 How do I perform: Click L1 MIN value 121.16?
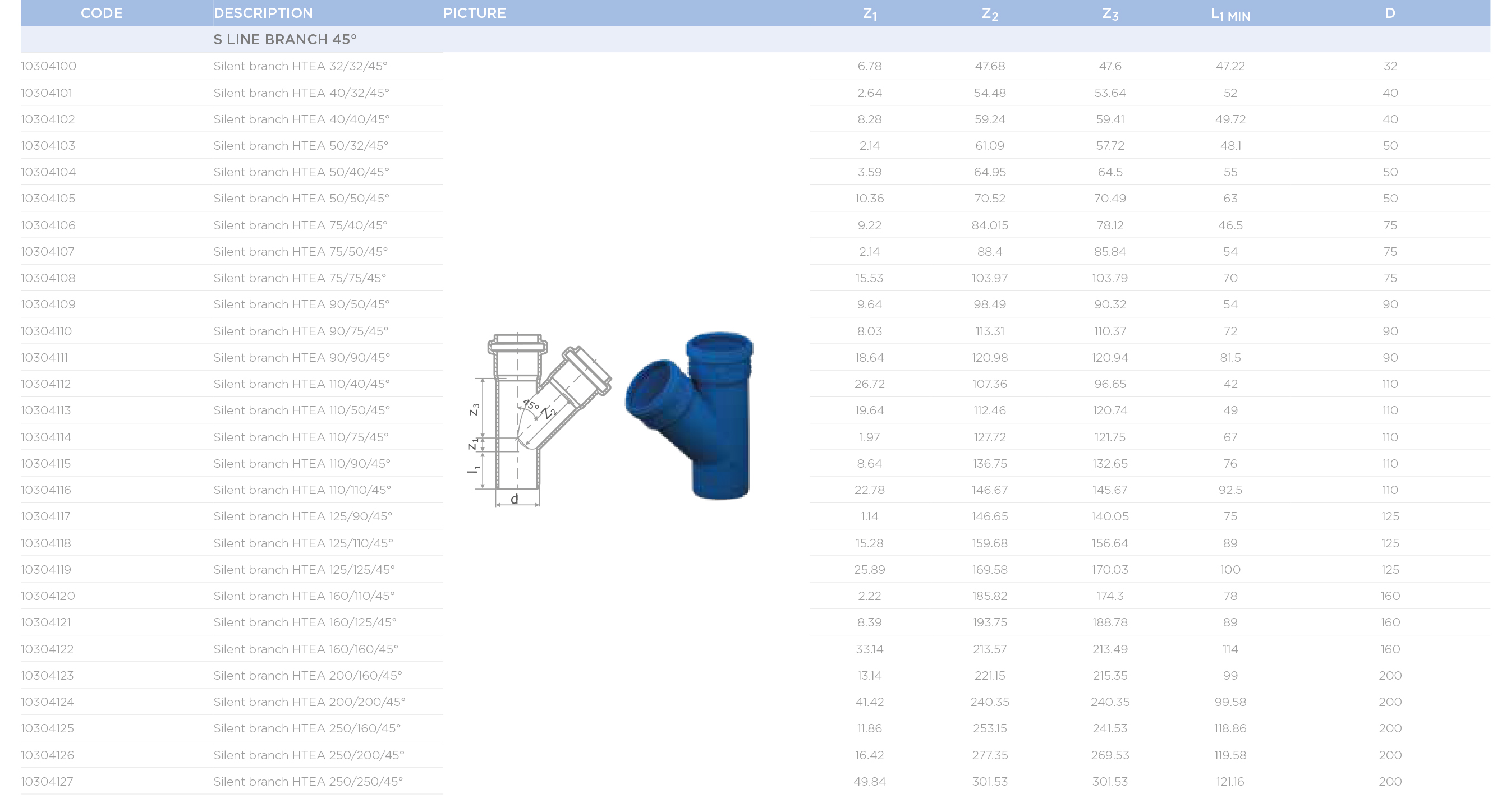click(1230, 782)
